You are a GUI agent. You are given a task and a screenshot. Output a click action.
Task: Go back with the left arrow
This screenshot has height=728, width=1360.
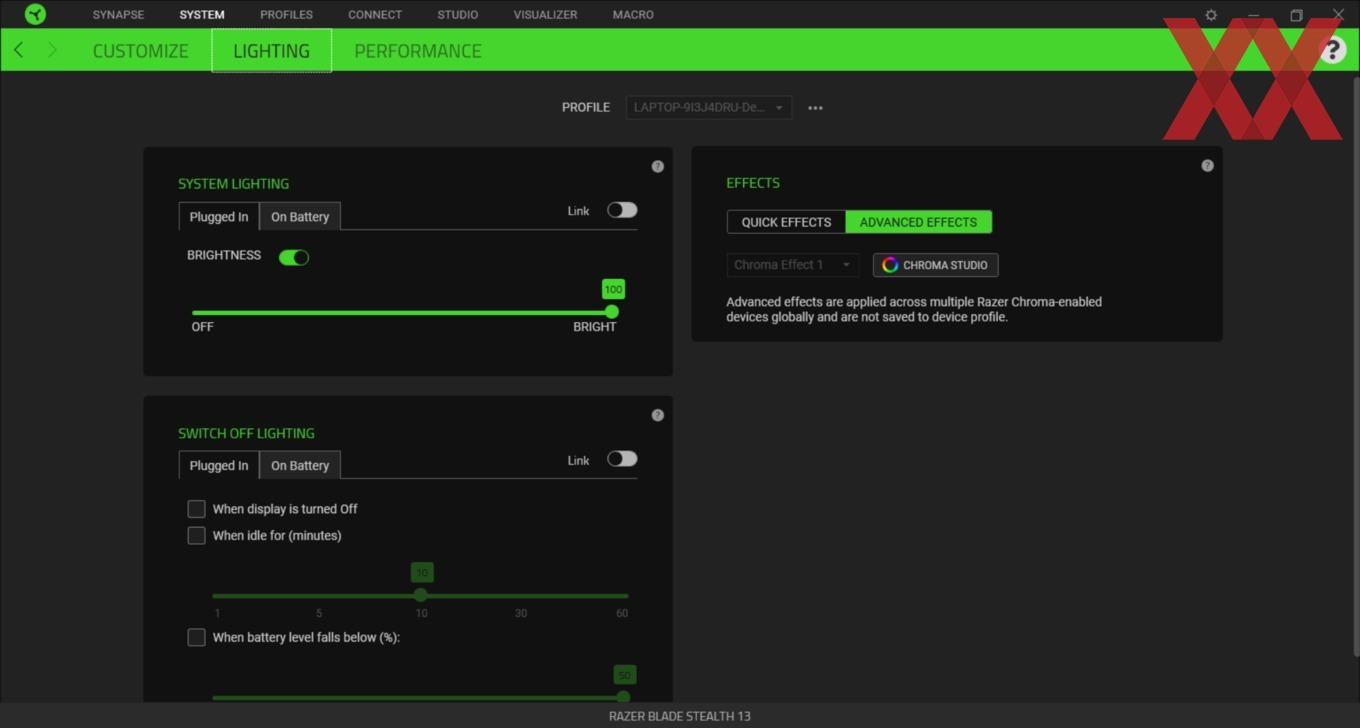(18, 50)
